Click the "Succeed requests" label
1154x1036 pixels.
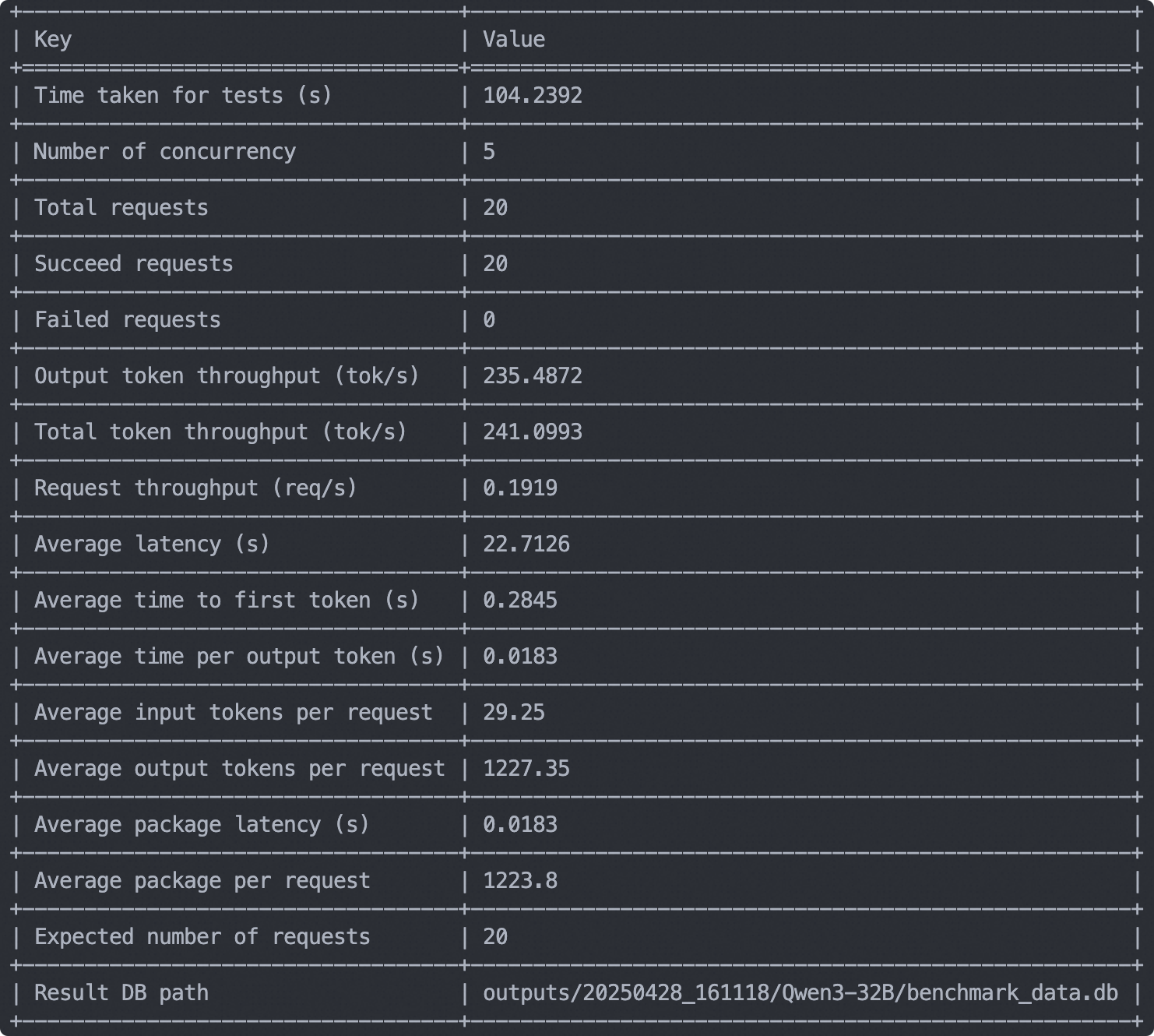click(134, 264)
